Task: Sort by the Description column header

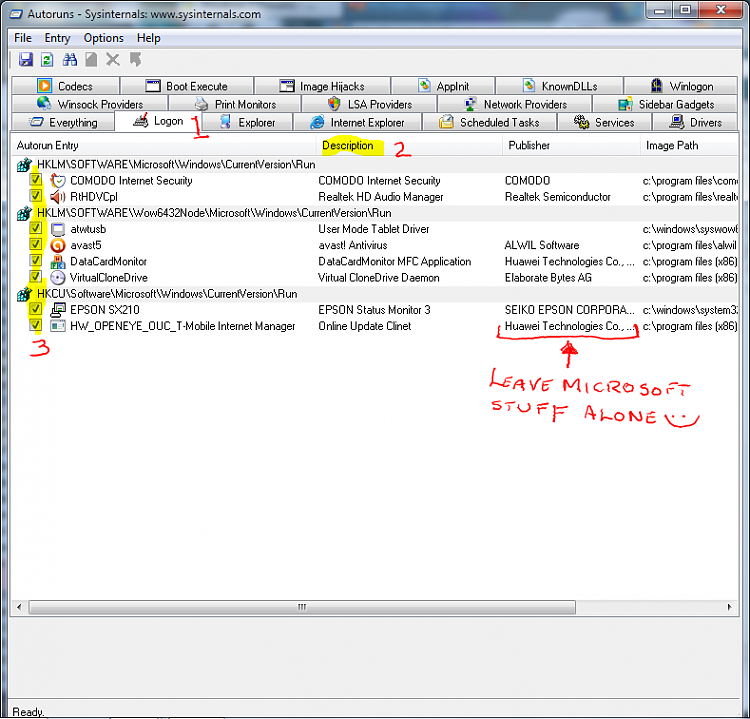Action: (409, 145)
